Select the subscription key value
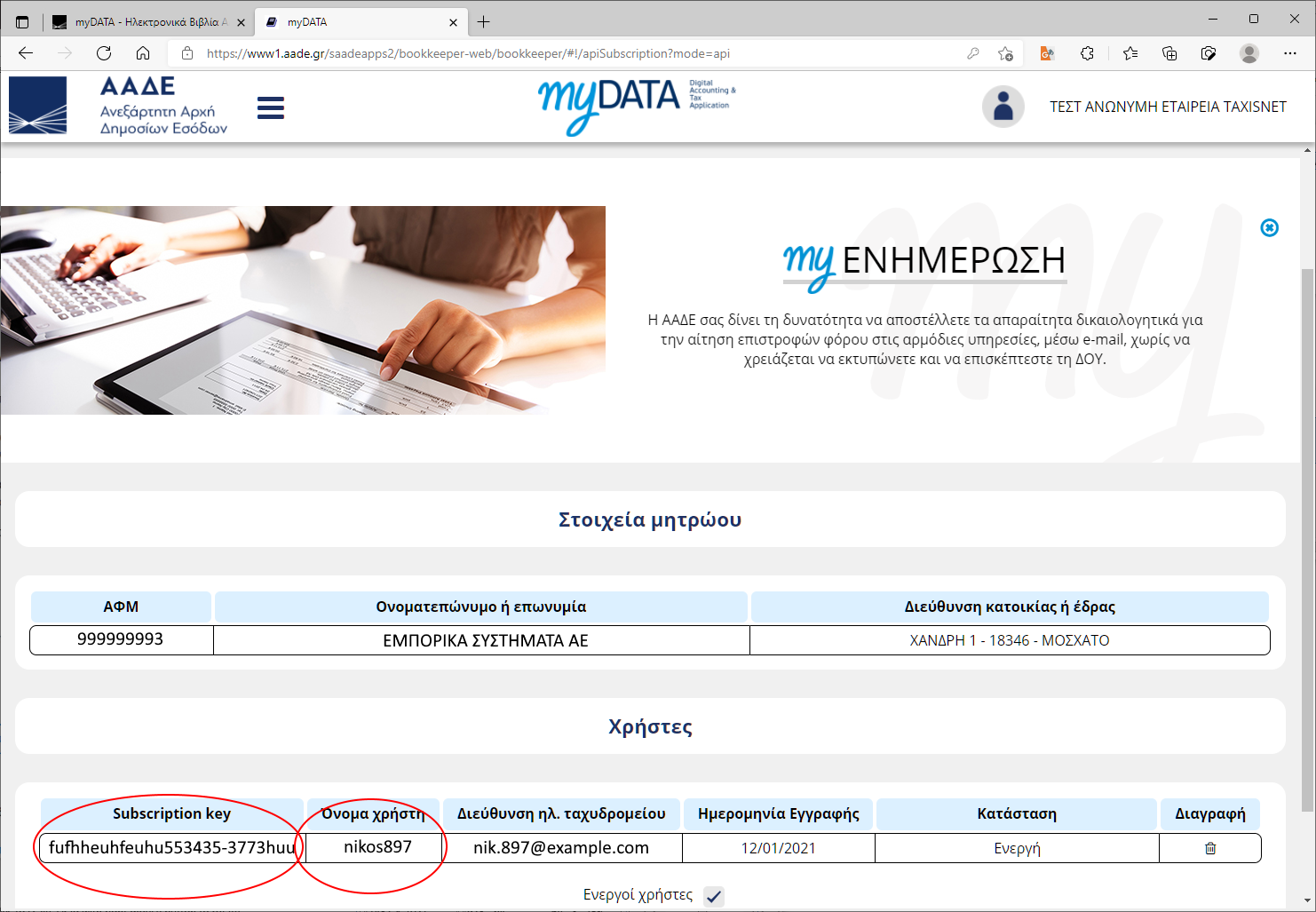This screenshot has height=912, width=1316. click(x=171, y=847)
